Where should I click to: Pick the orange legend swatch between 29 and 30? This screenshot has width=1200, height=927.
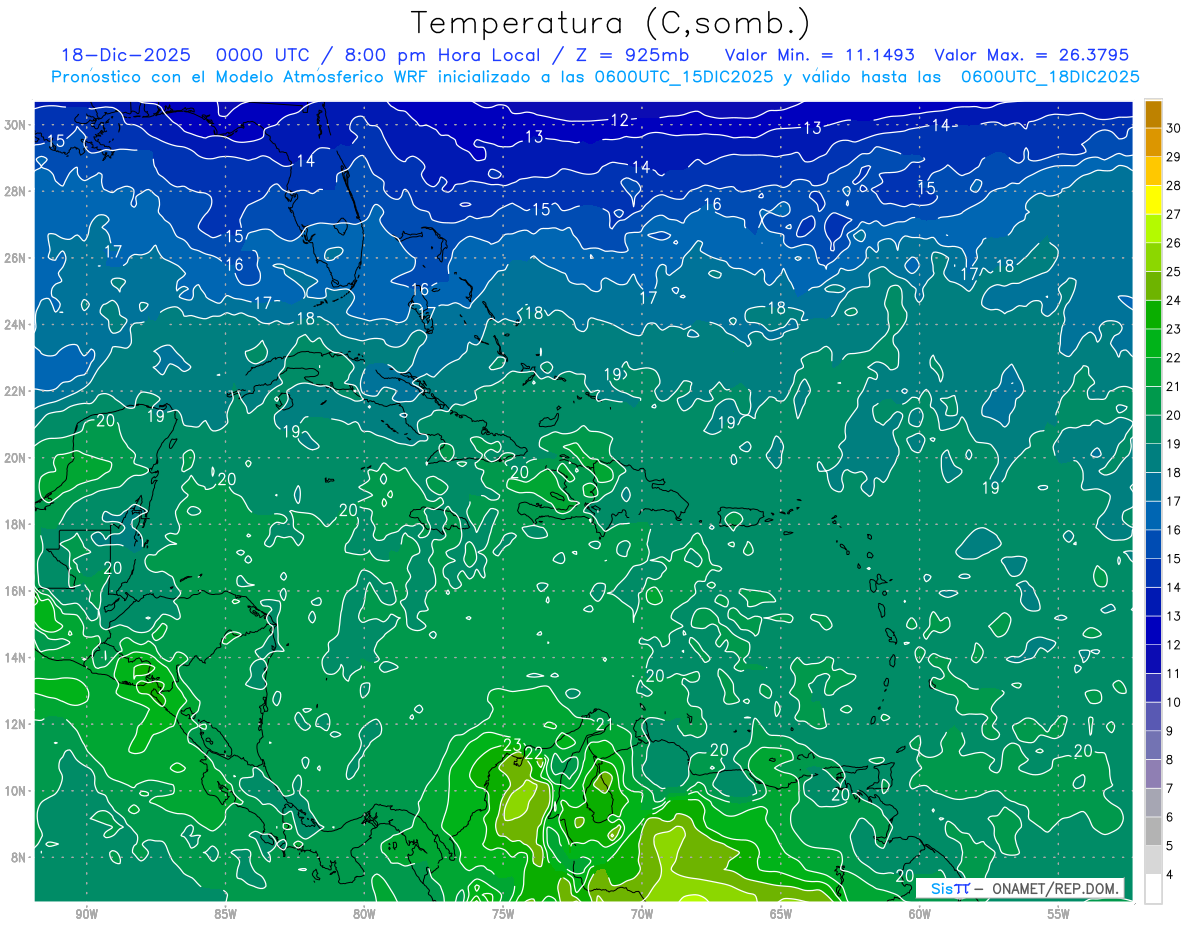[x=1153, y=142]
